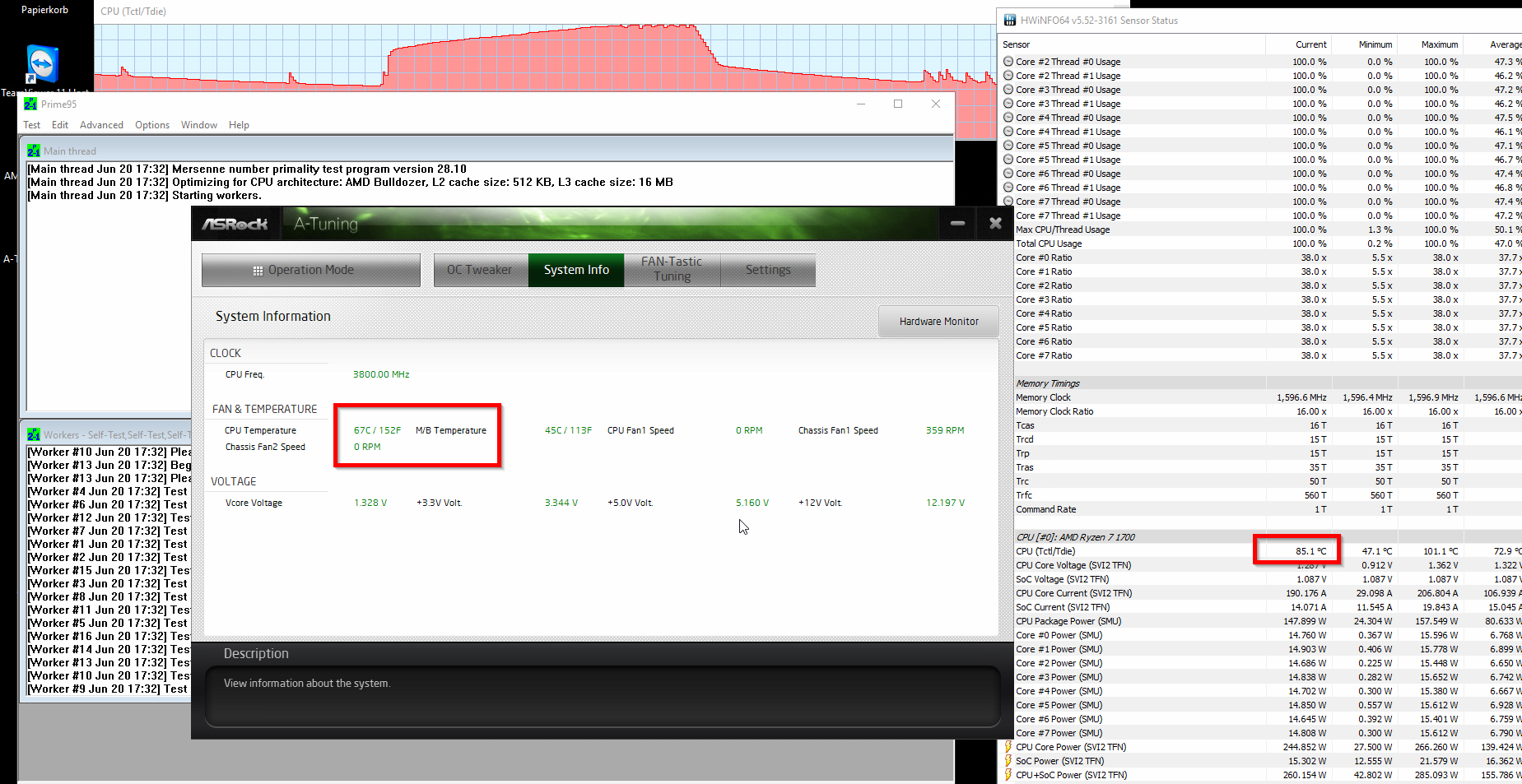This screenshot has height=784, width=1522.
Task: Click the 45C / 113F M/B Temperature value
Action: click(568, 430)
